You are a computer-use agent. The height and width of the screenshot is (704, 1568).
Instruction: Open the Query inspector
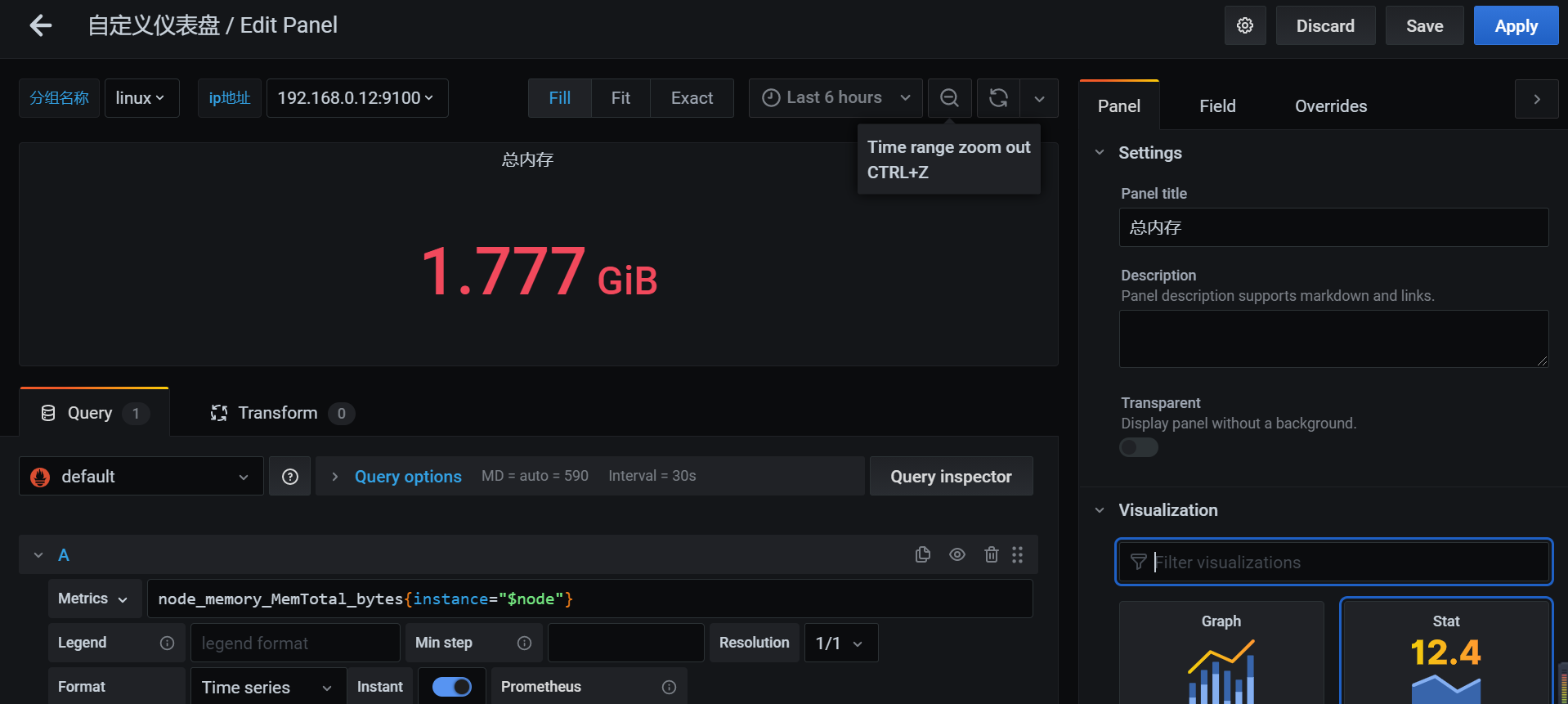coord(951,477)
